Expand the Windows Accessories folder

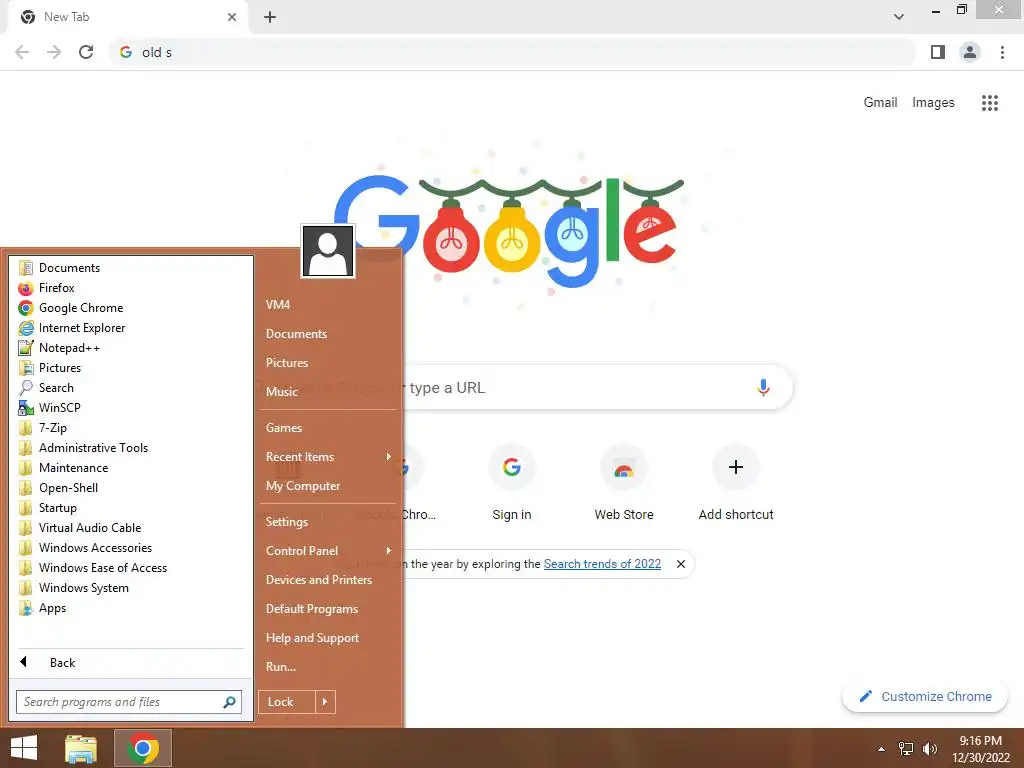95,548
